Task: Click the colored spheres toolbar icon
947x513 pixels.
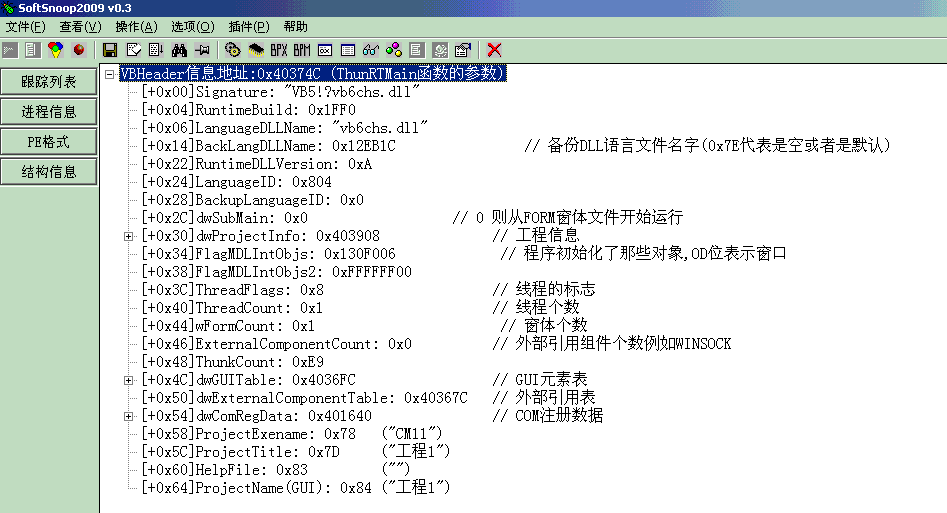Action: point(394,50)
